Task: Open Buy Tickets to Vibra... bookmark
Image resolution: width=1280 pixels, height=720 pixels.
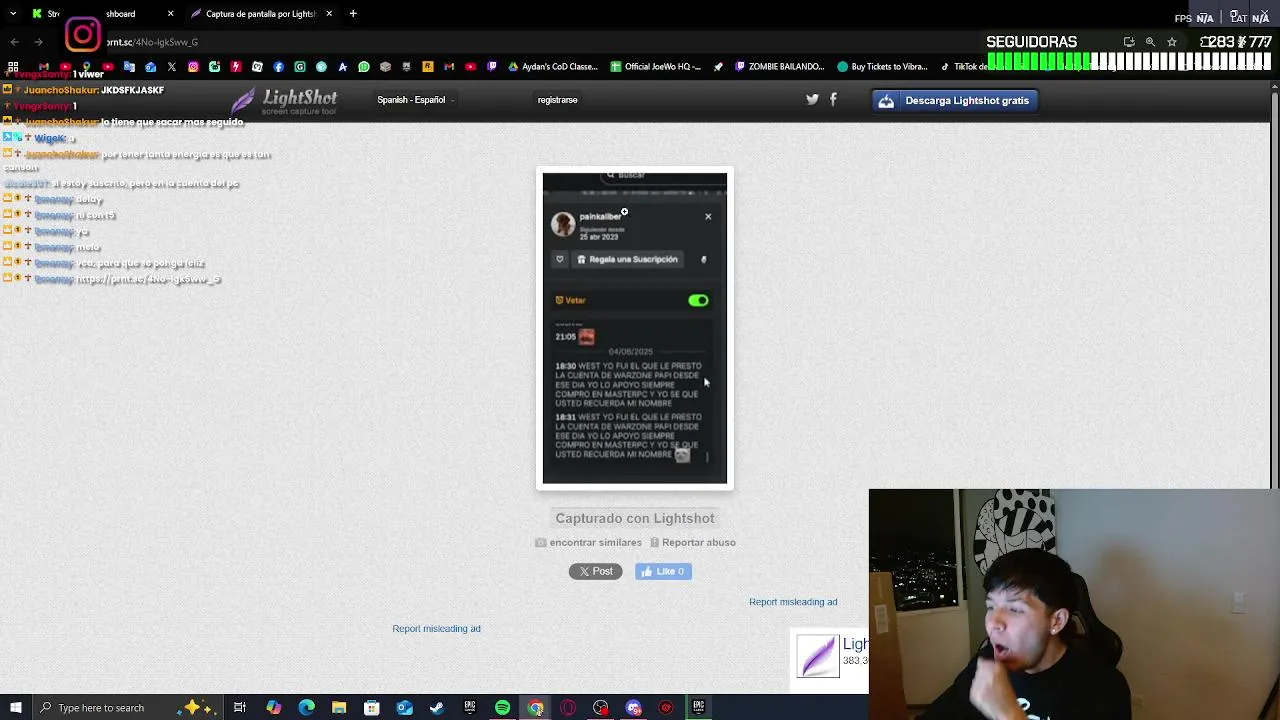Action: (883, 67)
